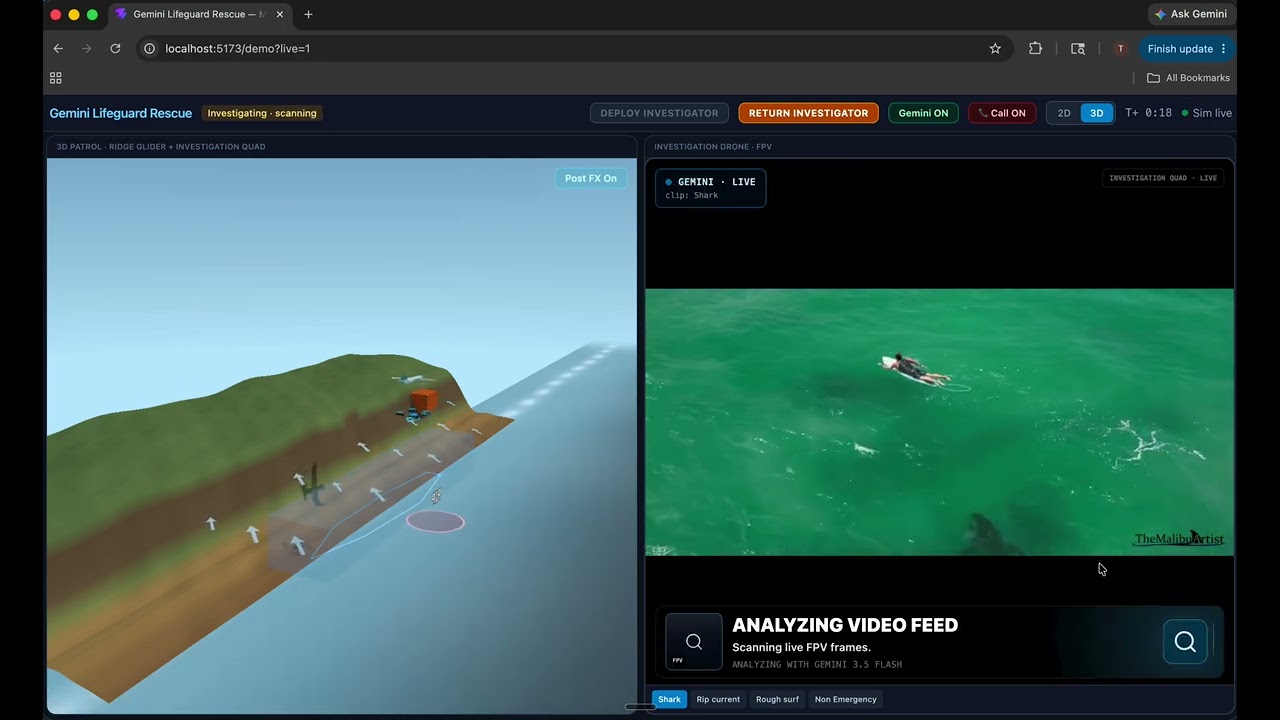Open the All Bookmarks folder

(1188, 78)
